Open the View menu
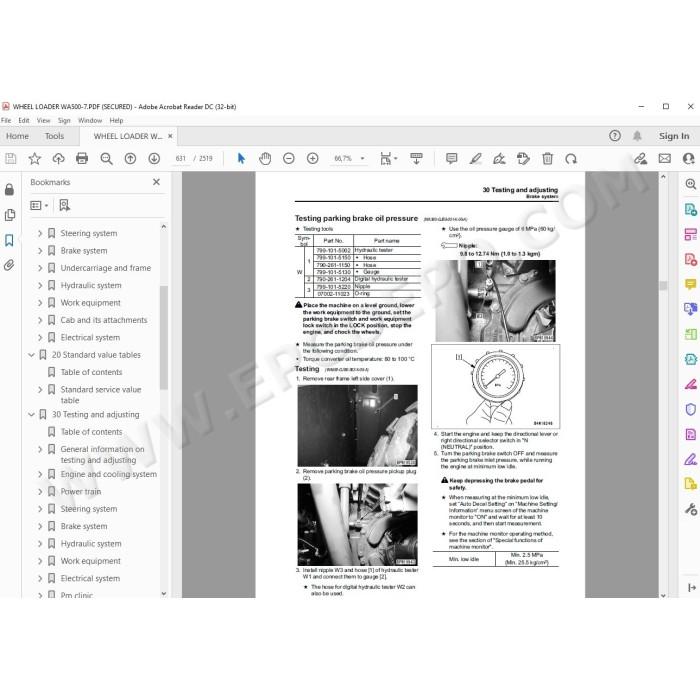This screenshot has height=700, width=700. point(43,121)
